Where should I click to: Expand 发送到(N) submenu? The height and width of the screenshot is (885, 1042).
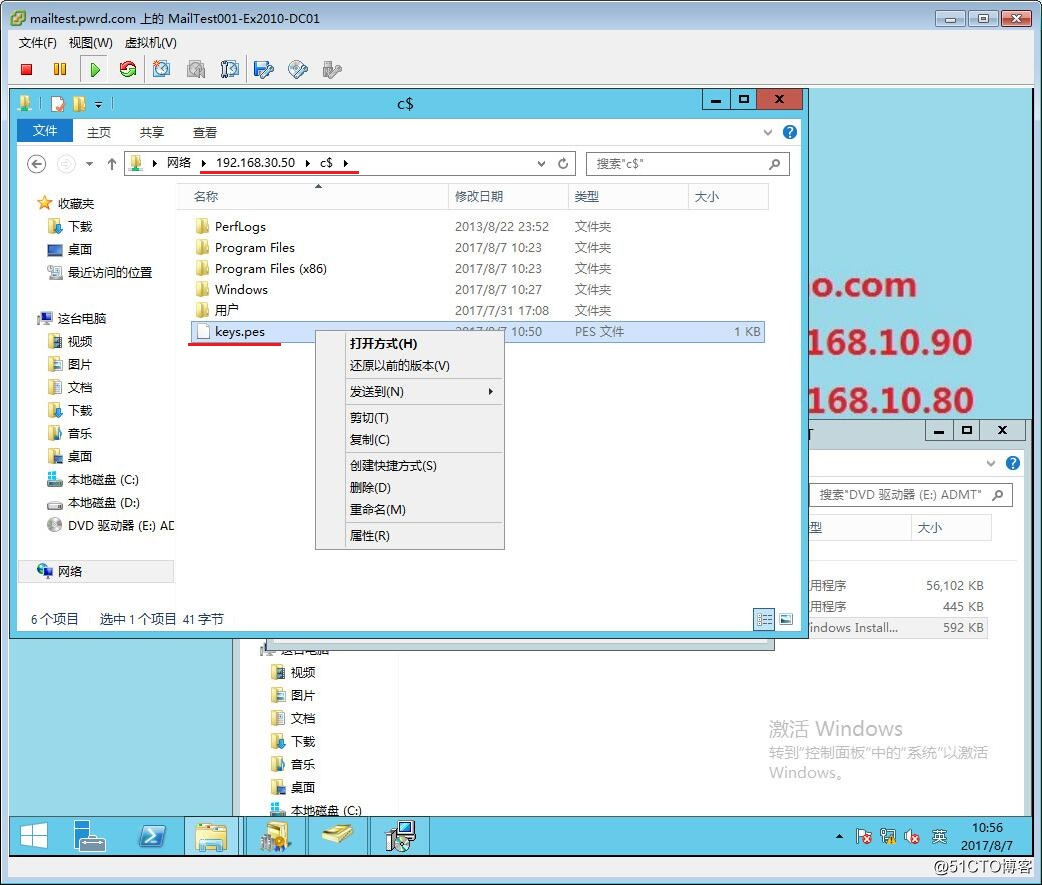[x=409, y=391]
